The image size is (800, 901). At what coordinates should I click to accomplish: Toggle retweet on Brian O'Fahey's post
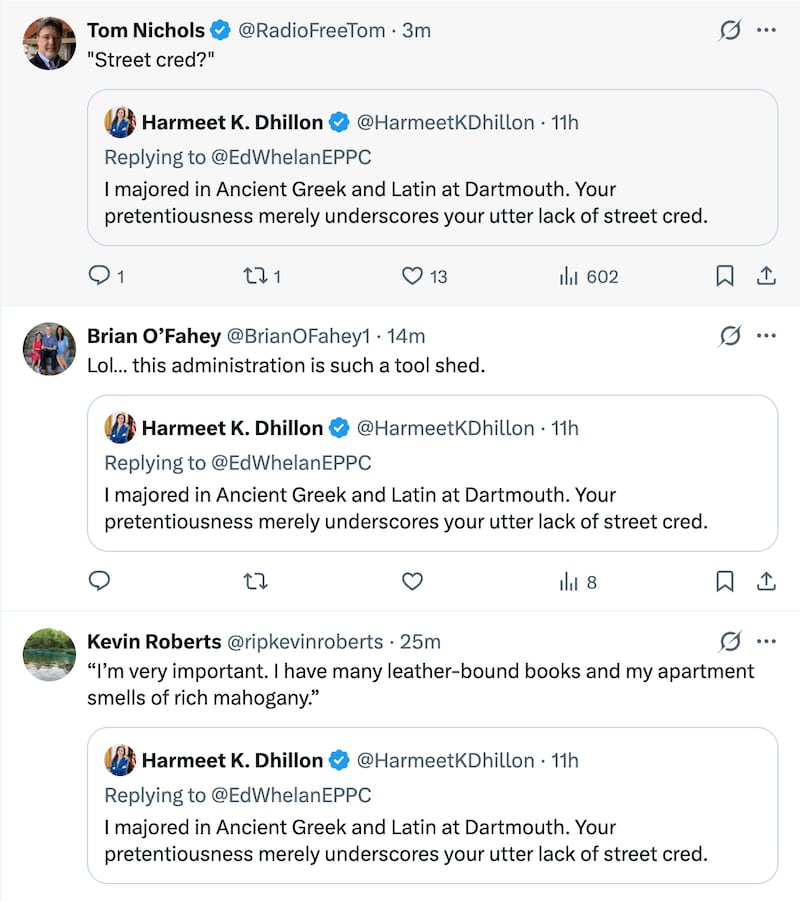click(x=255, y=580)
